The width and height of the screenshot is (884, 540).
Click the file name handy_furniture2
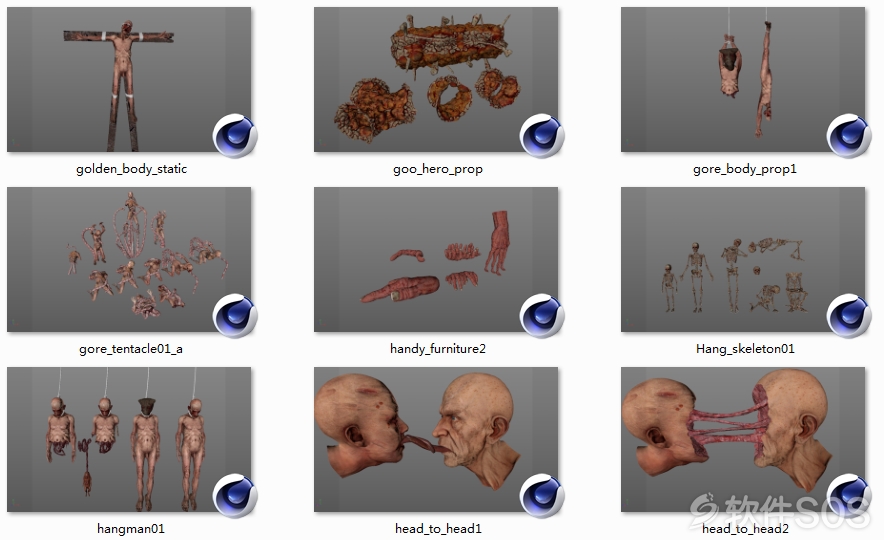point(438,349)
